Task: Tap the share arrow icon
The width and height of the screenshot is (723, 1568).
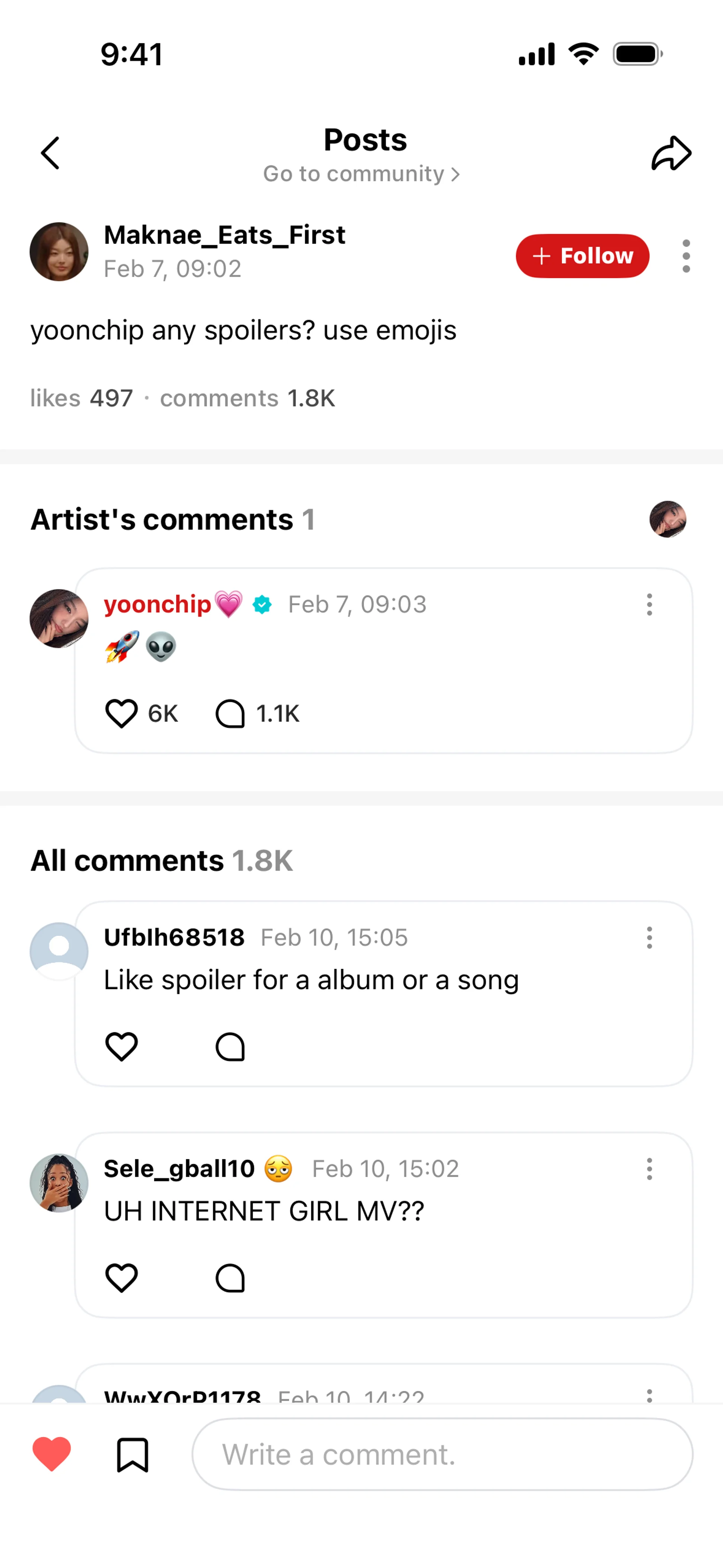Action: coord(671,153)
